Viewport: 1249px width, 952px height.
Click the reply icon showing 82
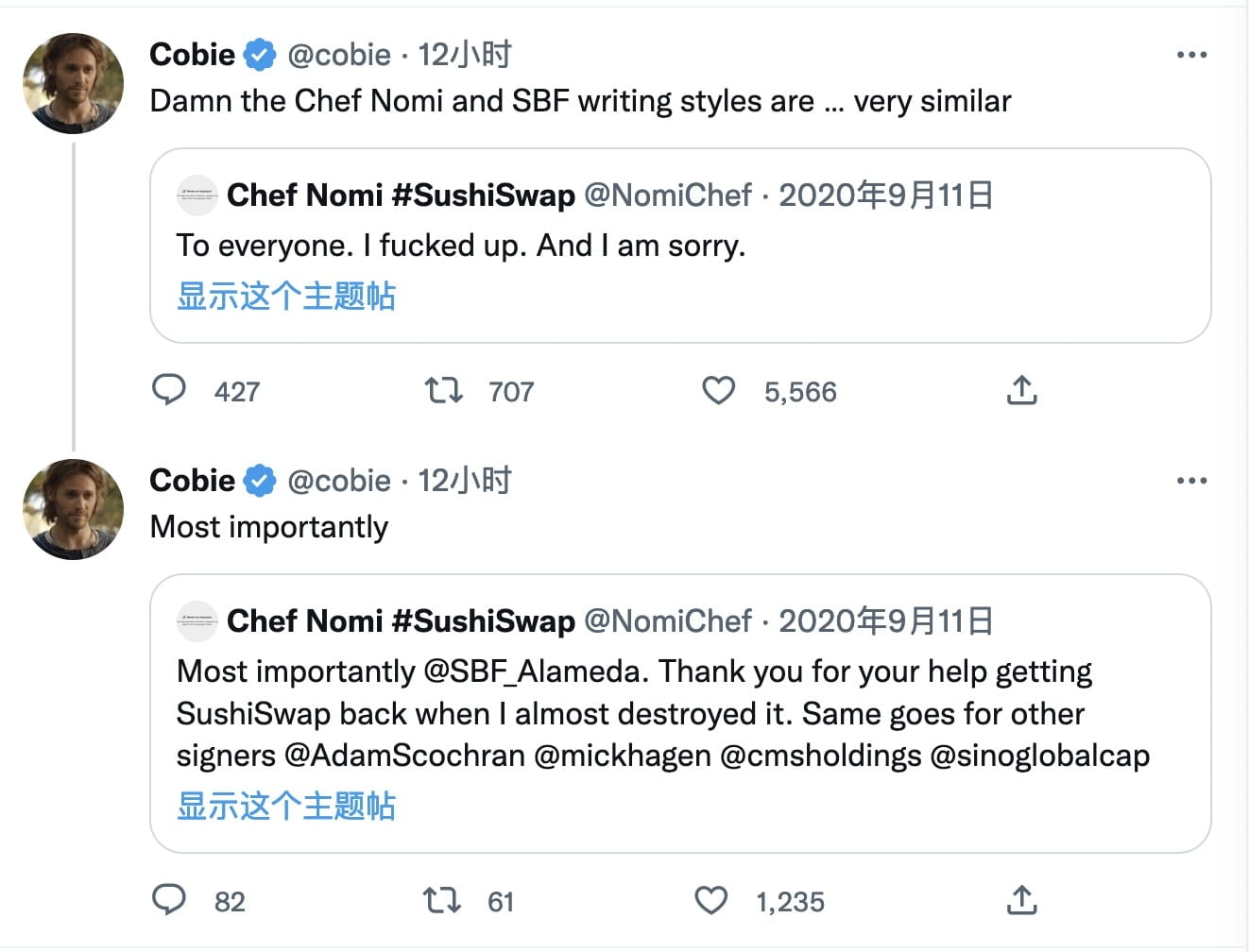(x=170, y=900)
